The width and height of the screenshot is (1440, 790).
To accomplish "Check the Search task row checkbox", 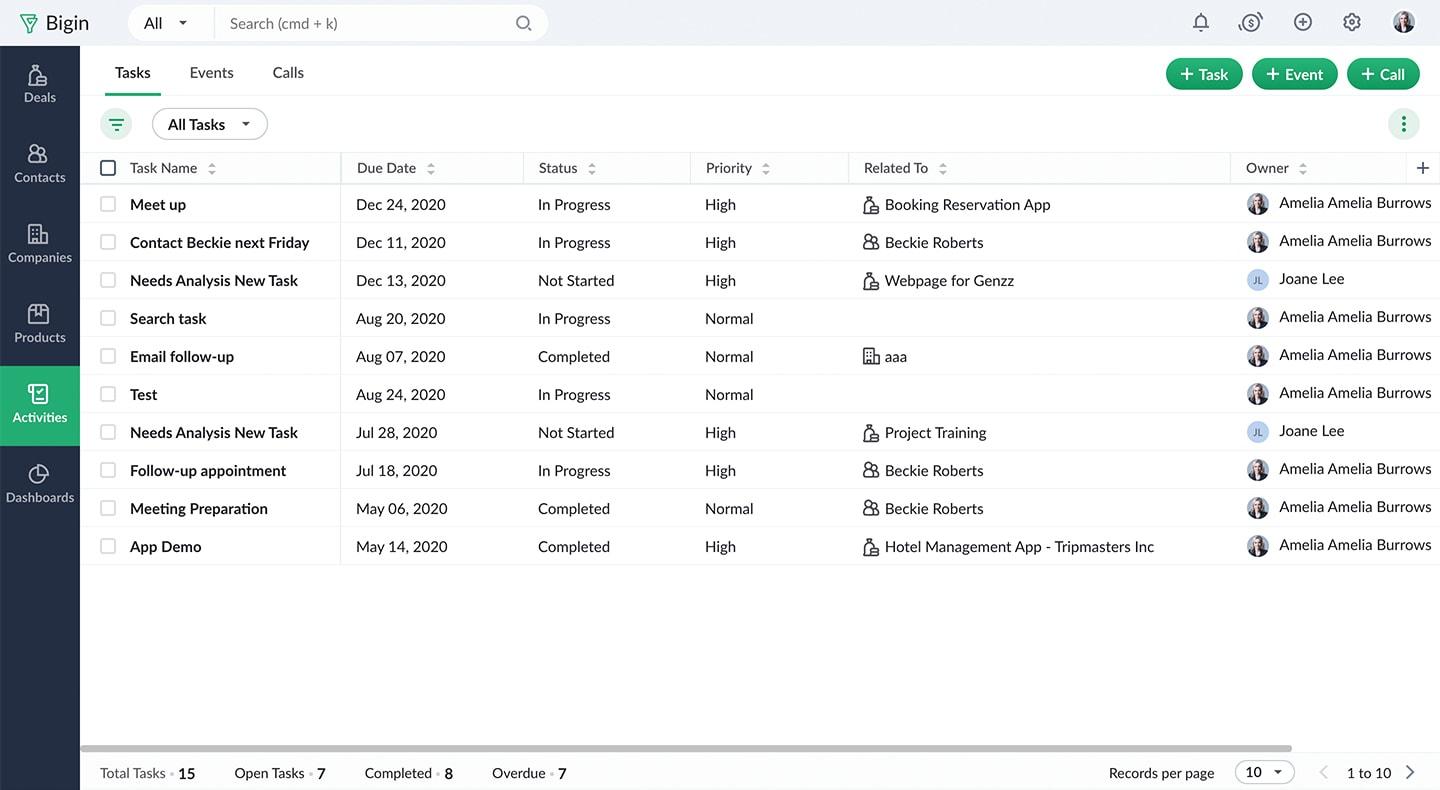I will click(108, 318).
